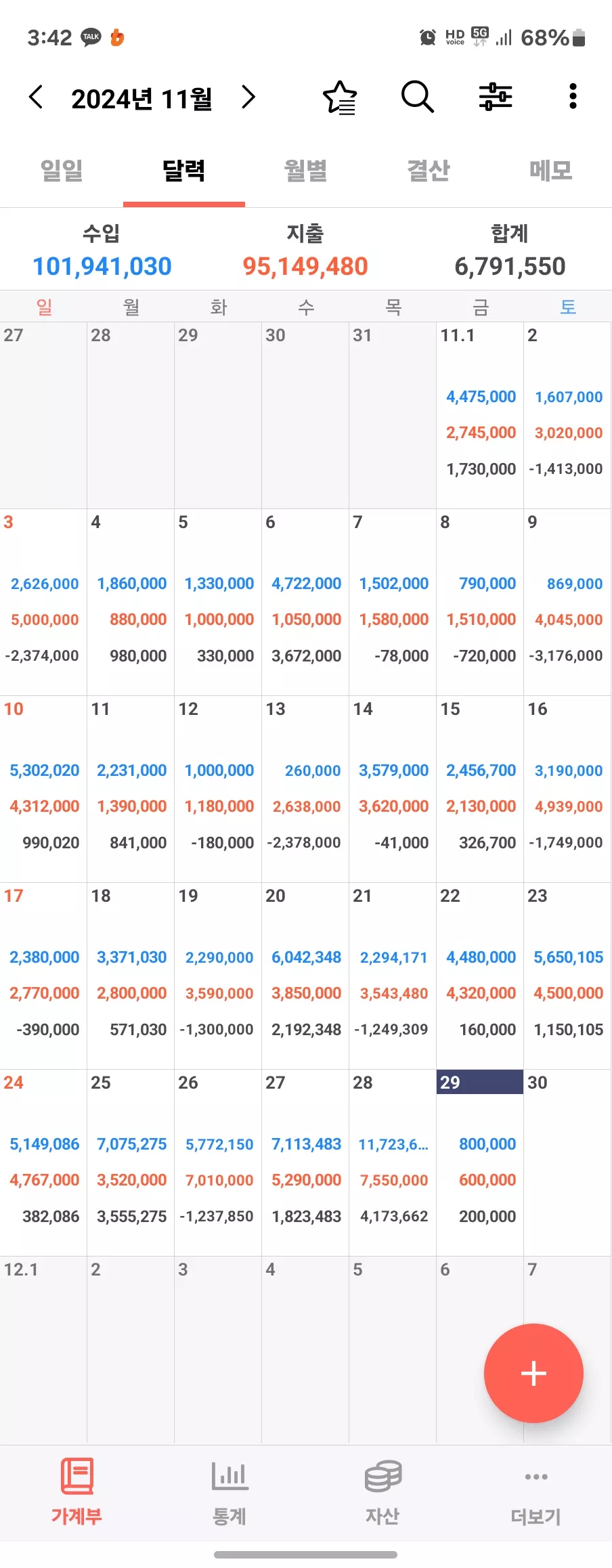Switch to the 결산 tab
This screenshot has width=612, height=1568.
pyautogui.click(x=429, y=171)
